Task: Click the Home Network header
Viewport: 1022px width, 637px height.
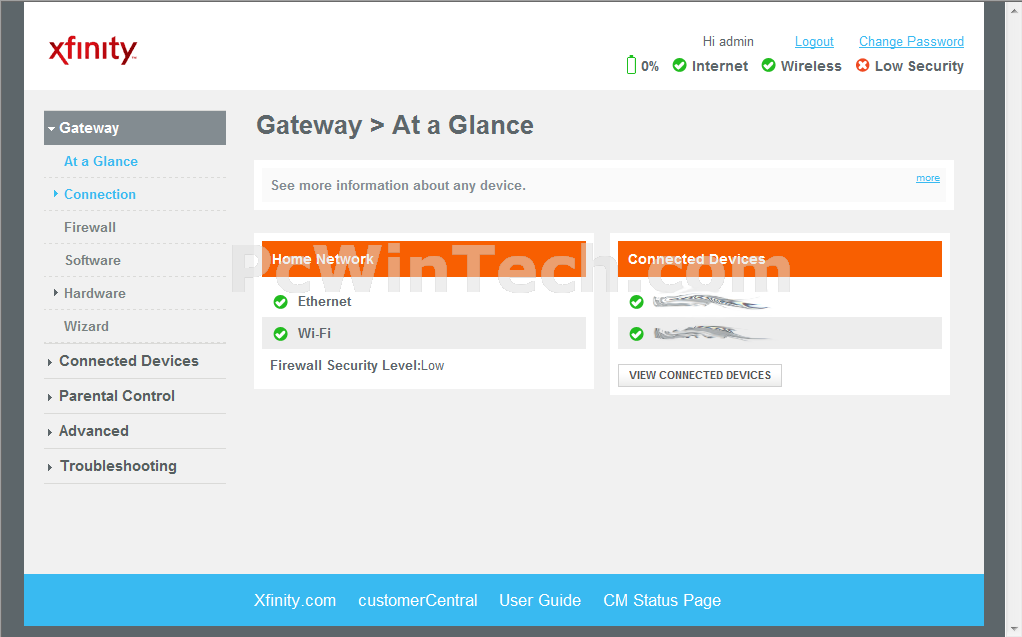Action: [x=424, y=259]
